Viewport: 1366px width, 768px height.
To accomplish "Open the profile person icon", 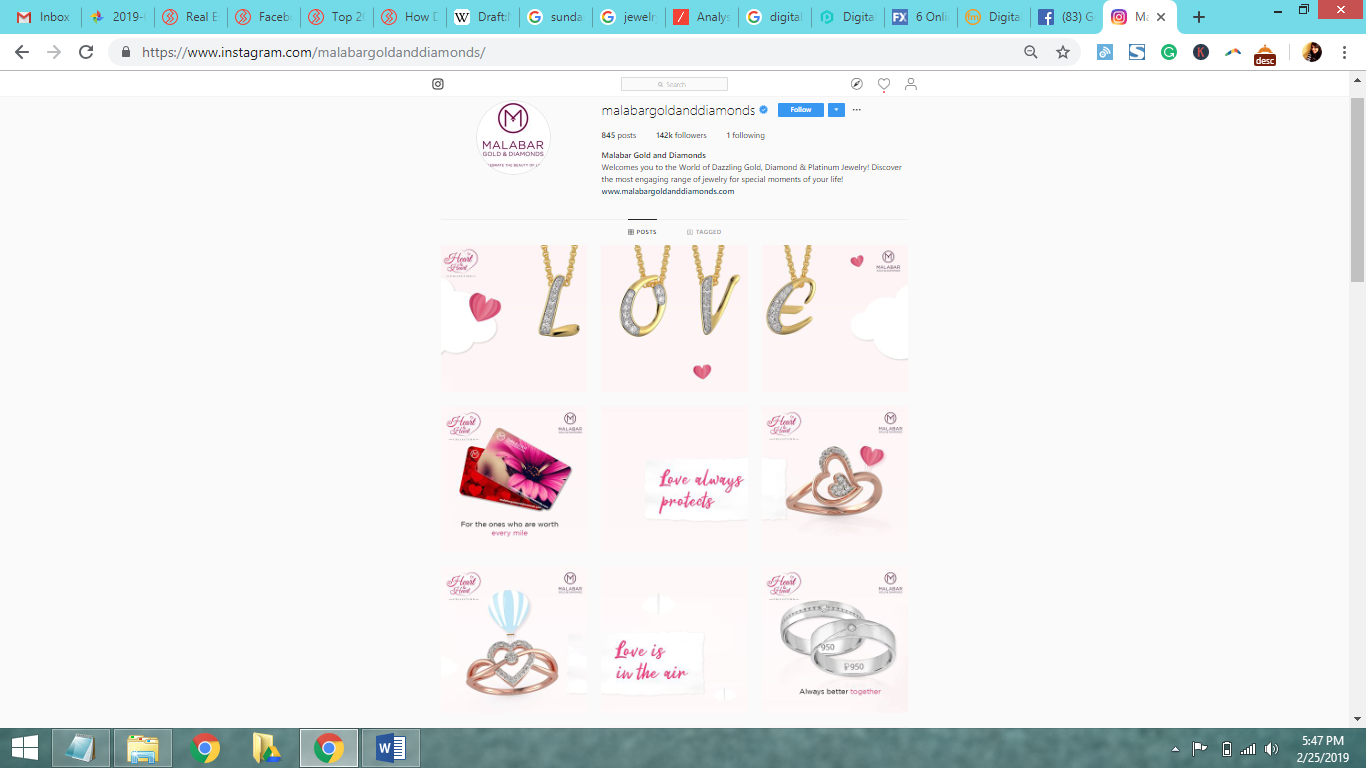I will (x=911, y=84).
